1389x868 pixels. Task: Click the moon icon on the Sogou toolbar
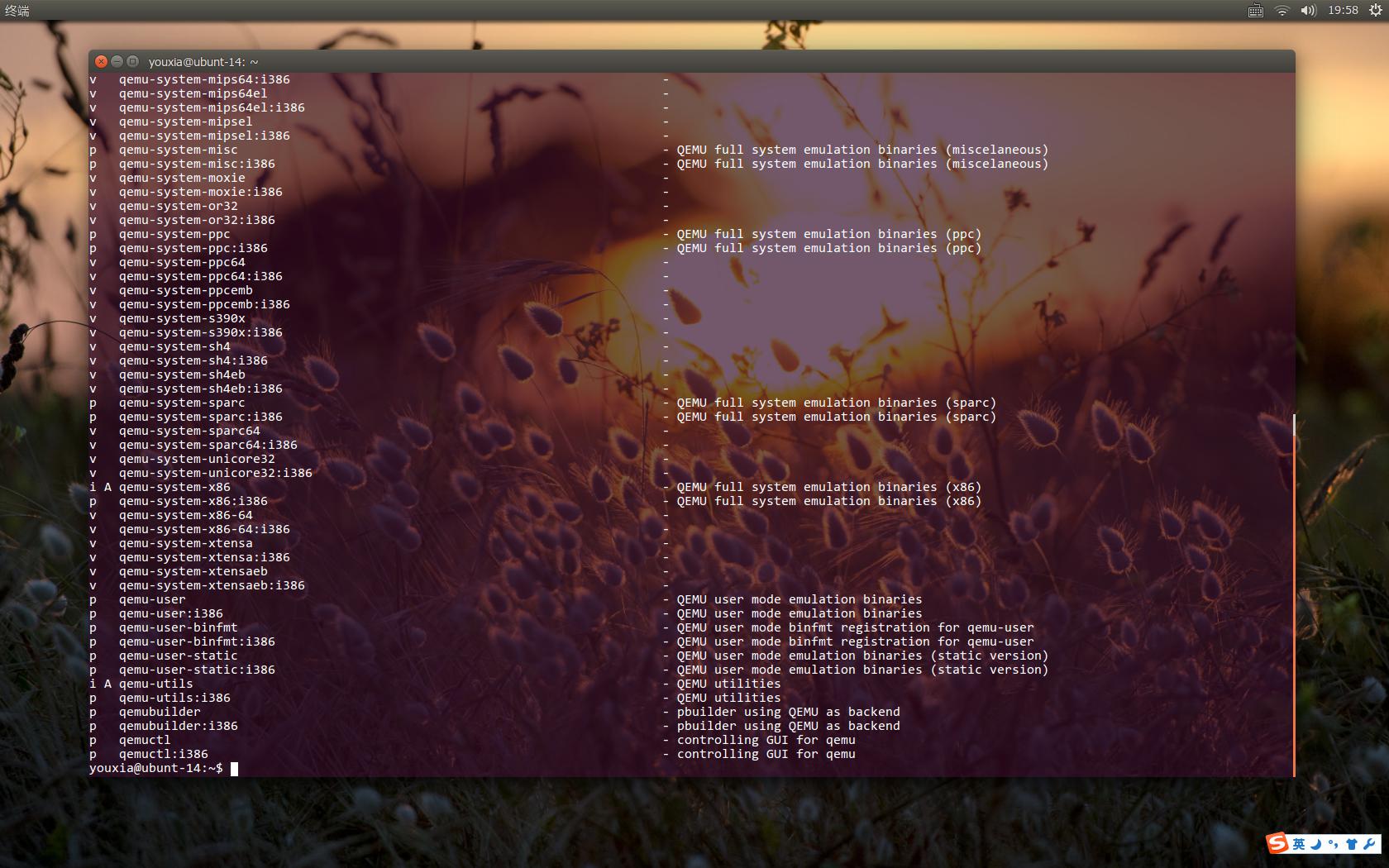(x=1315, y=844)
